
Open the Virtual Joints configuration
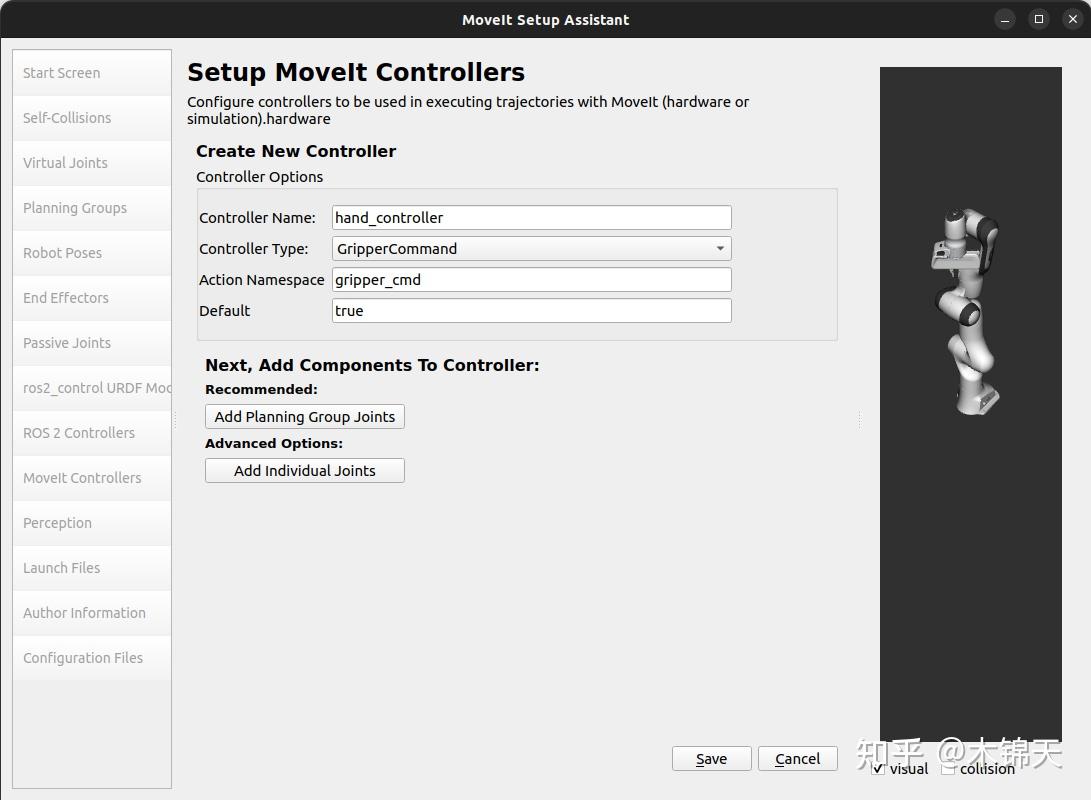pyautogui.click(x=91, y=162)
